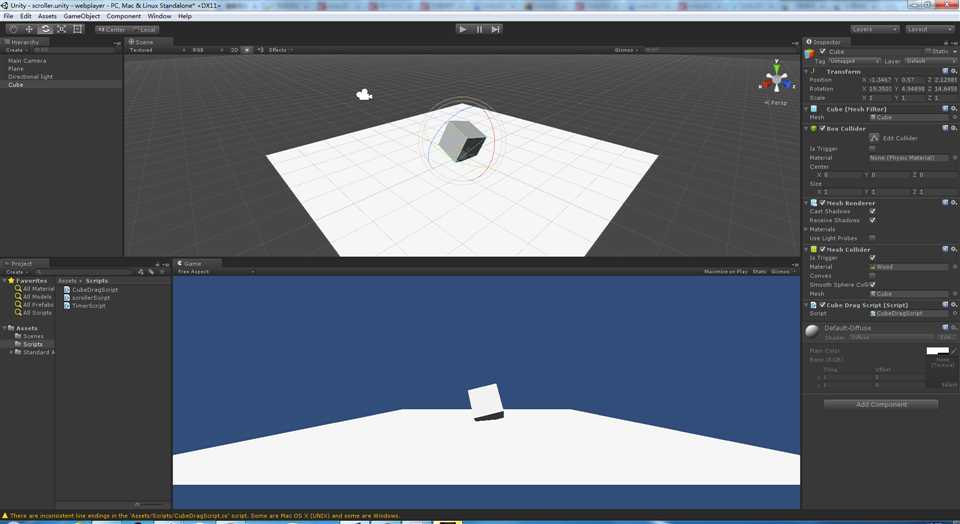Open the Box Collider help icon
This screenshot has height=524, width=960.
pos(946,128)
